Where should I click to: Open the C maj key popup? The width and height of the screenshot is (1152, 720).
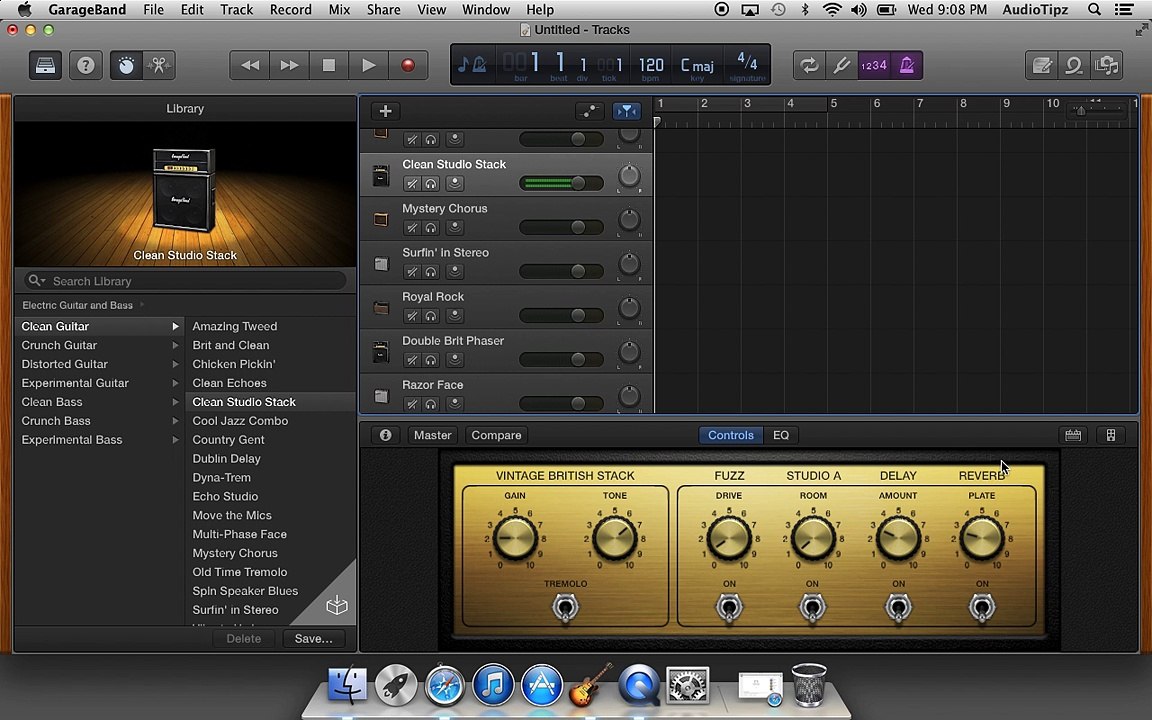tap(696, 65)
